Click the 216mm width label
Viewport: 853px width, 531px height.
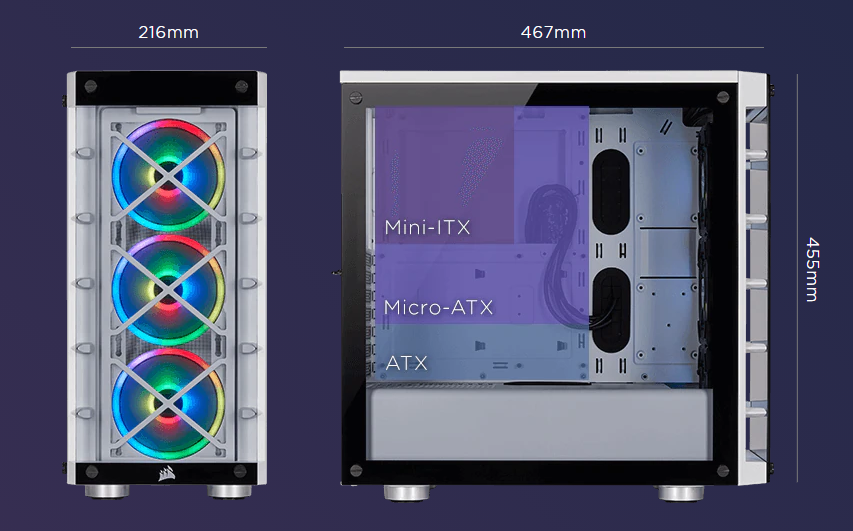(x=169, y=32)
